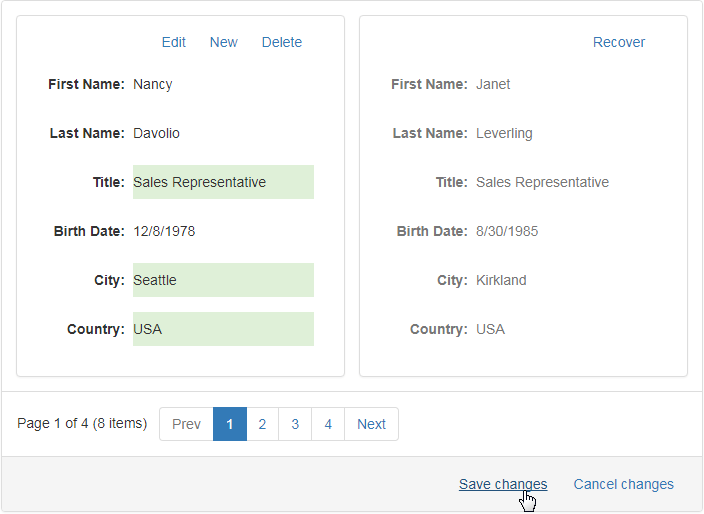Click New to add a card
The width and height of the screenshot is (704, 514).
(224, 42)
